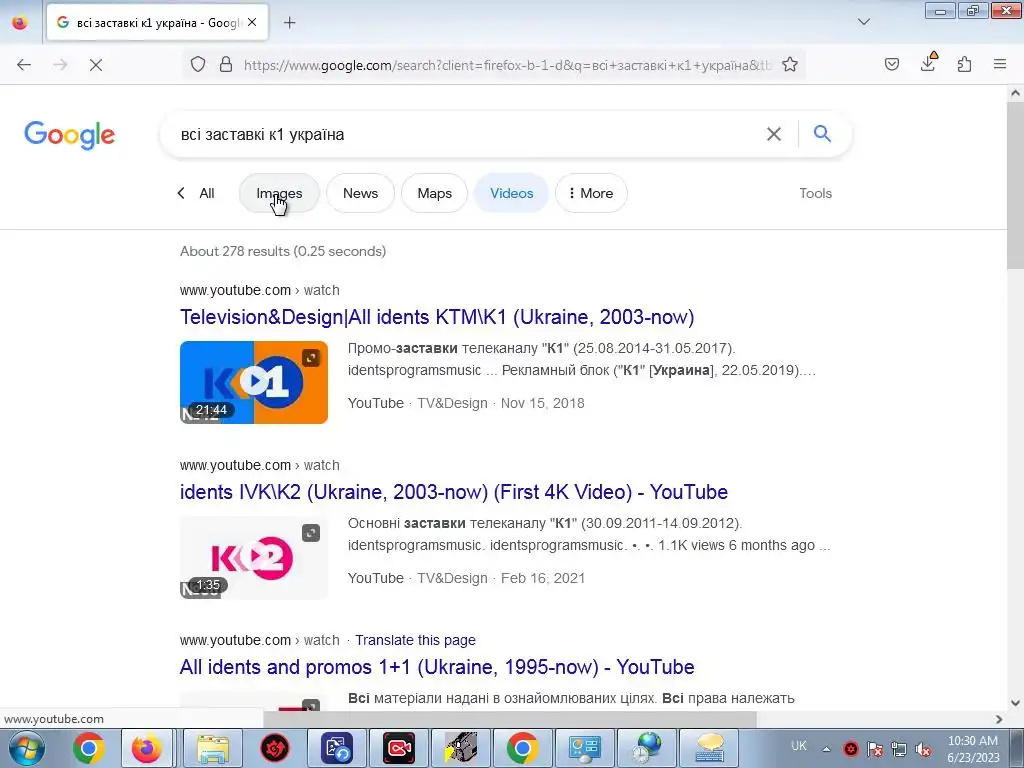Open the Firefox hamburger application menu
The height and width of the screenshot is (768, 1024).
1000,65
